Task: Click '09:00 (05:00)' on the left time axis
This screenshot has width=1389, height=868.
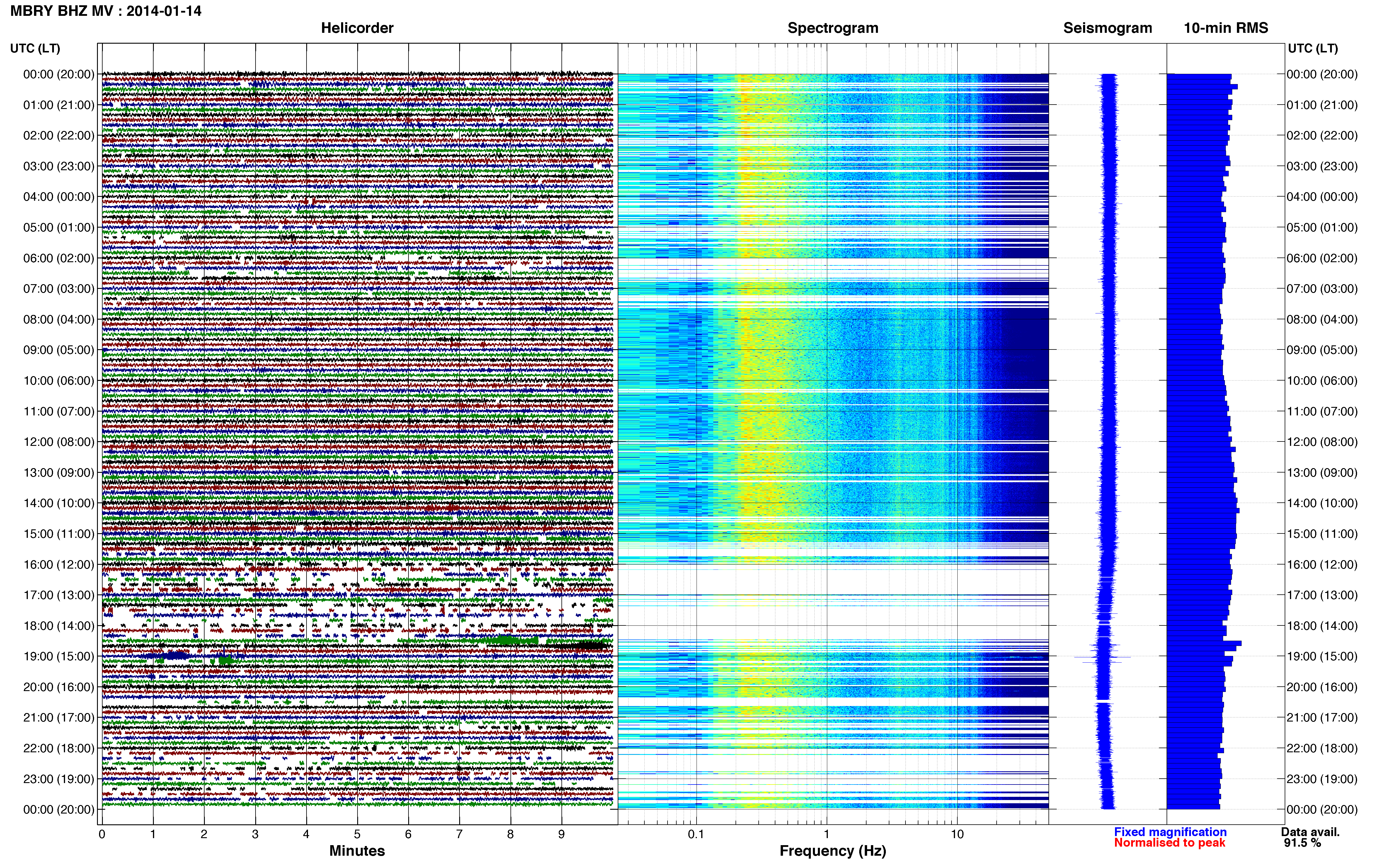Action: pos(59,350)
